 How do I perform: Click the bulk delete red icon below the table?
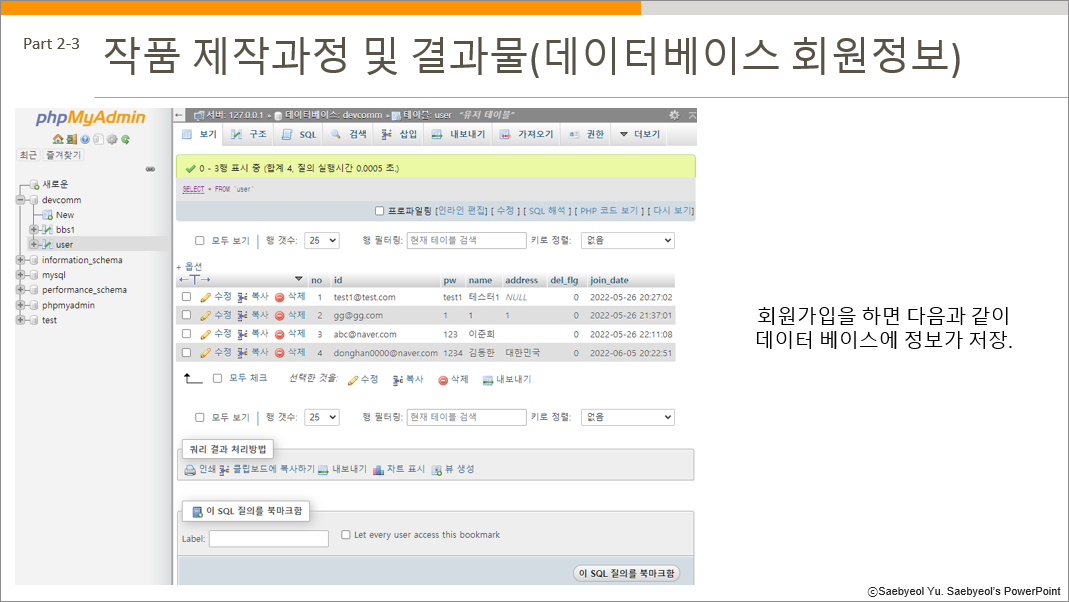[443, 380]
